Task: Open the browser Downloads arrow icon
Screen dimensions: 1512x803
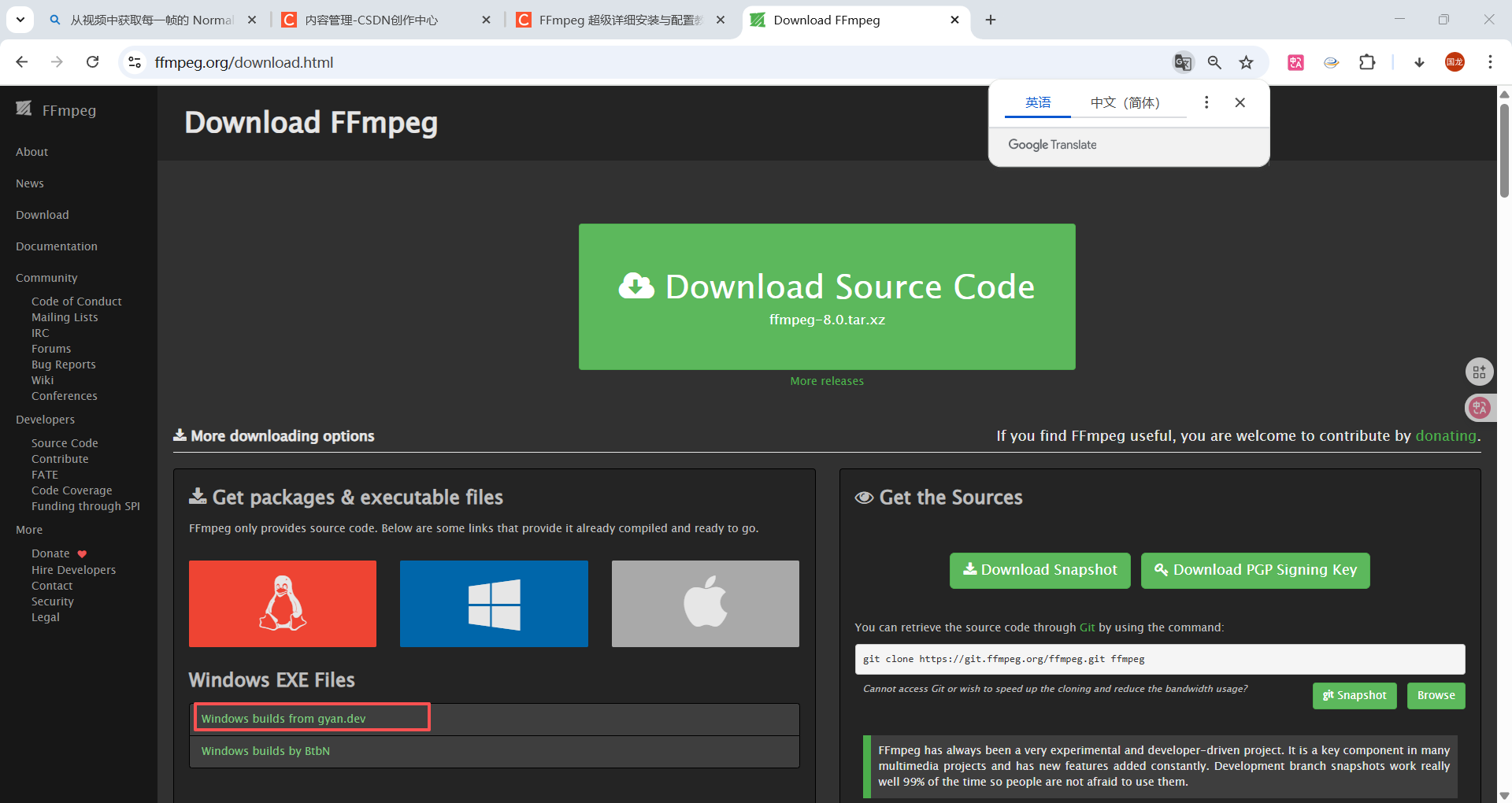Action: 1419,62
